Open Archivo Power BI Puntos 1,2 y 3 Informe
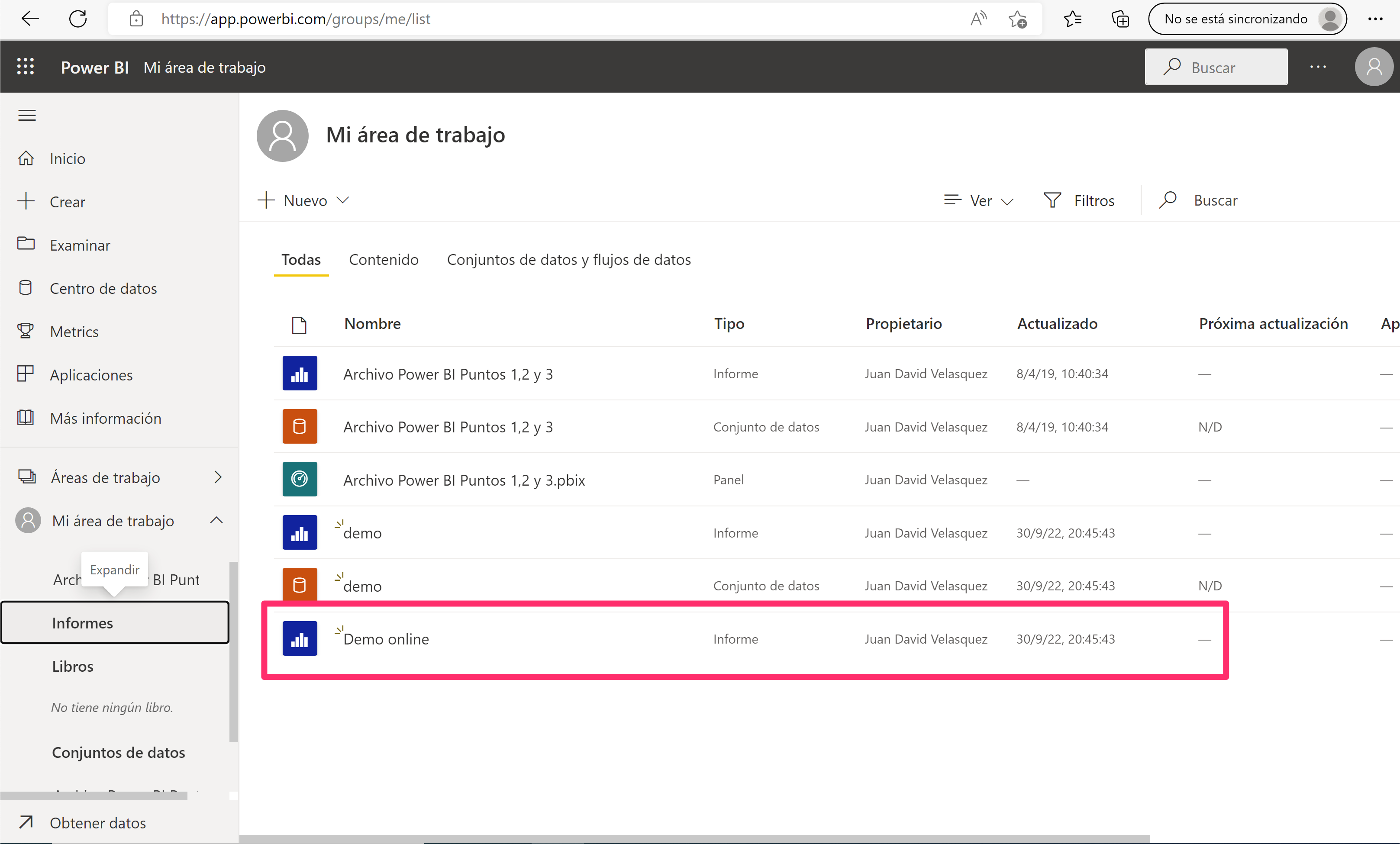This screenshot has height=844, width=1400. pos(448,374)
